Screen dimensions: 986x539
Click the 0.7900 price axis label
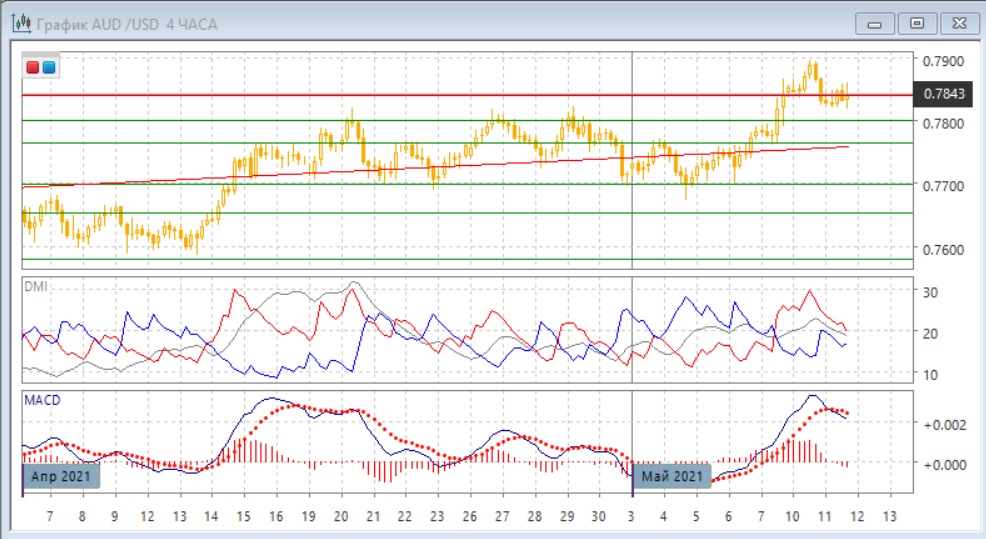click(x=943, y=61)
